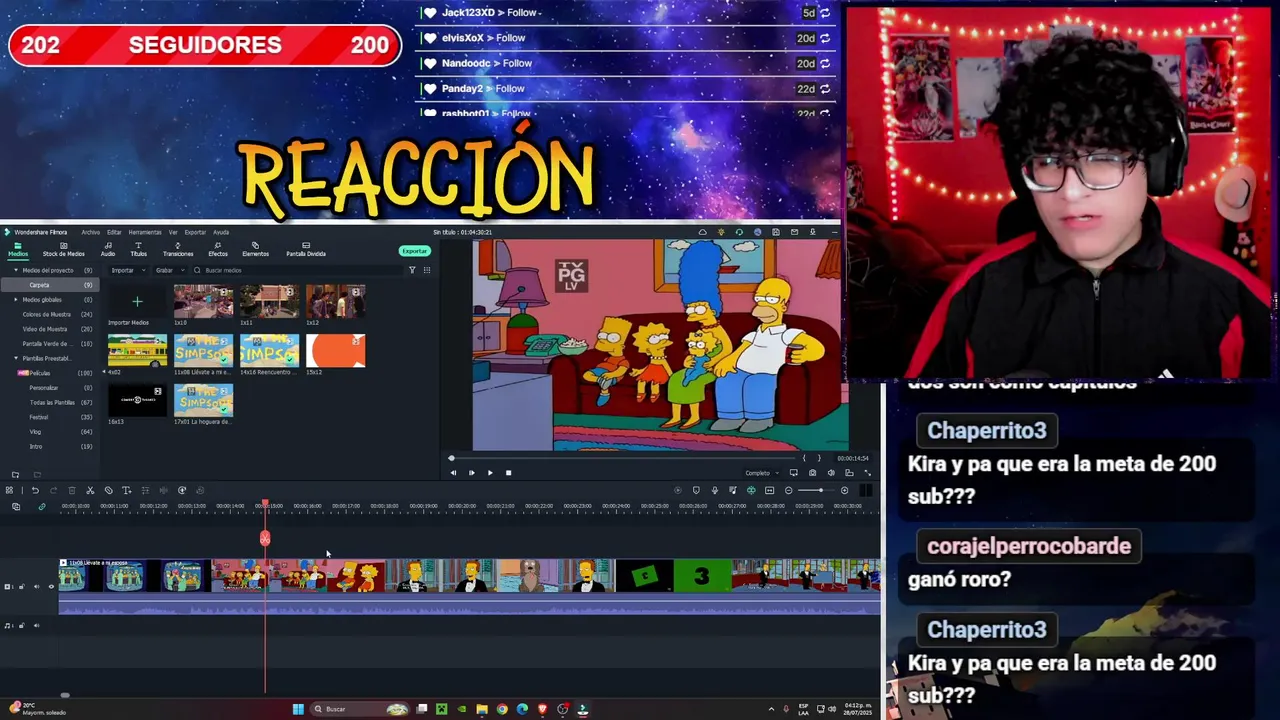The width and height of the screenshot is (1280, 720).
Task: Click the lightbulb tips icon
Action: click(x=721, y=232)
